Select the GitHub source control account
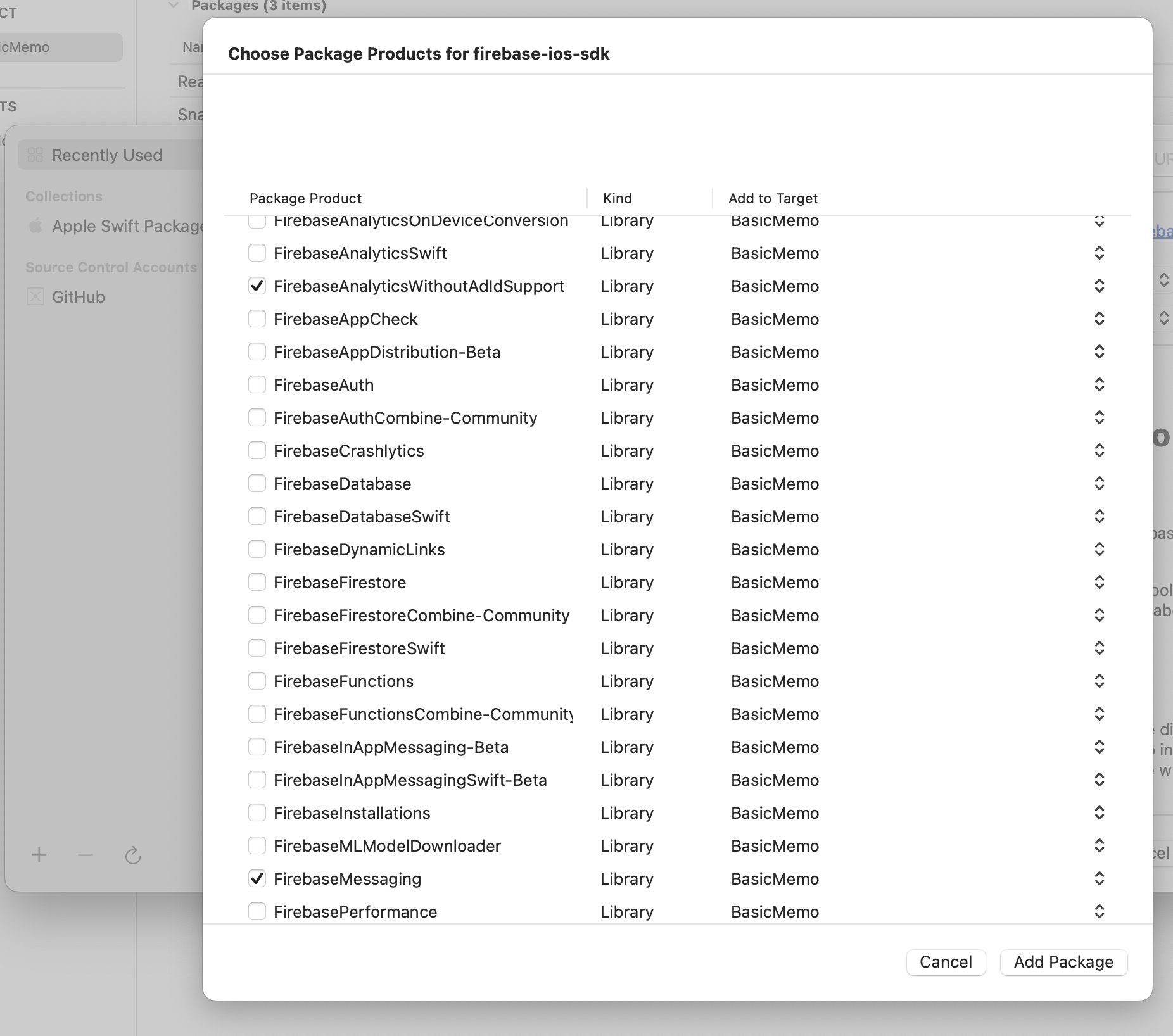 (x=78, y=297)
